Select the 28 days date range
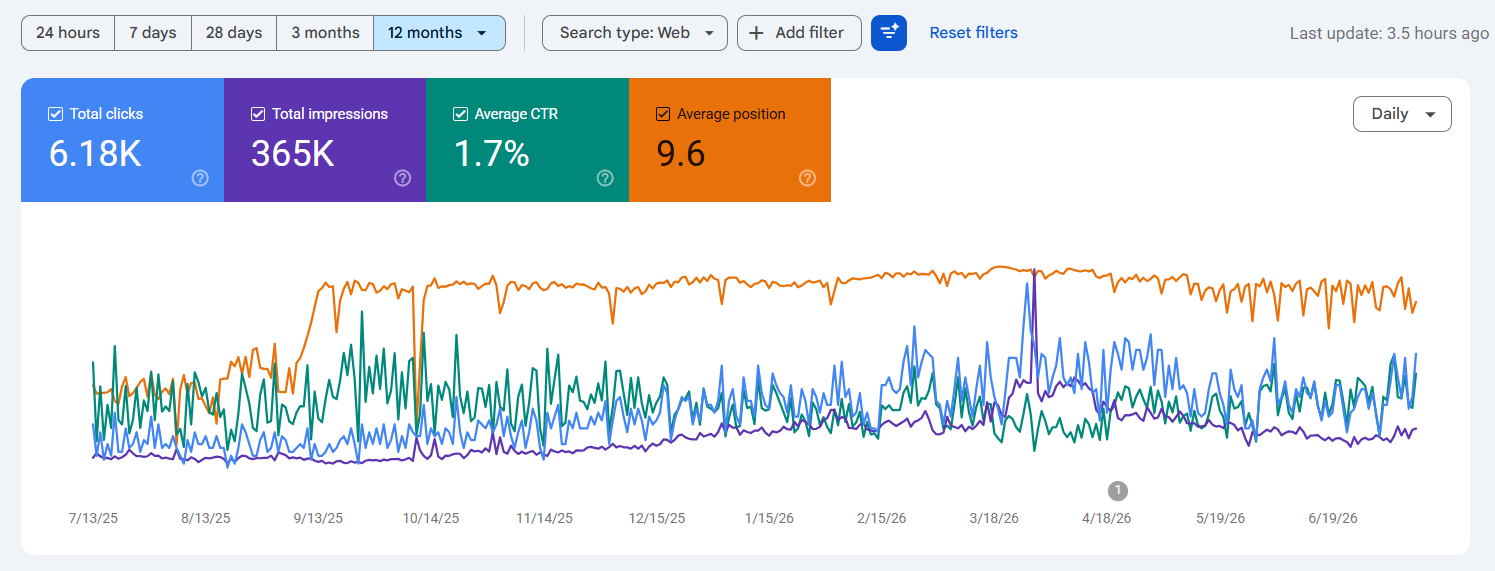Screen dimensions: 1495x571 tap(234, 33)
